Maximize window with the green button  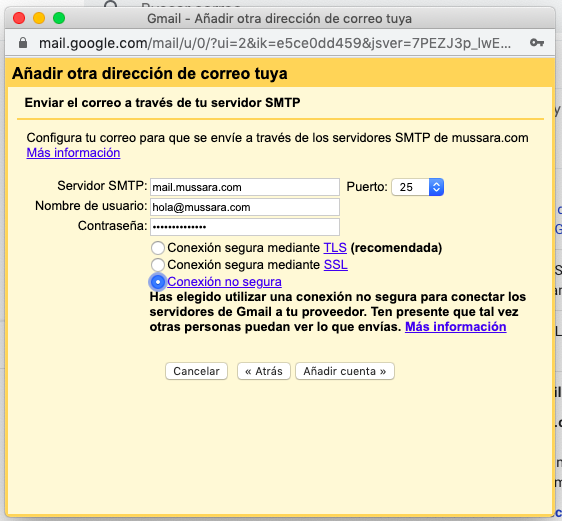(x=59, y=18)
